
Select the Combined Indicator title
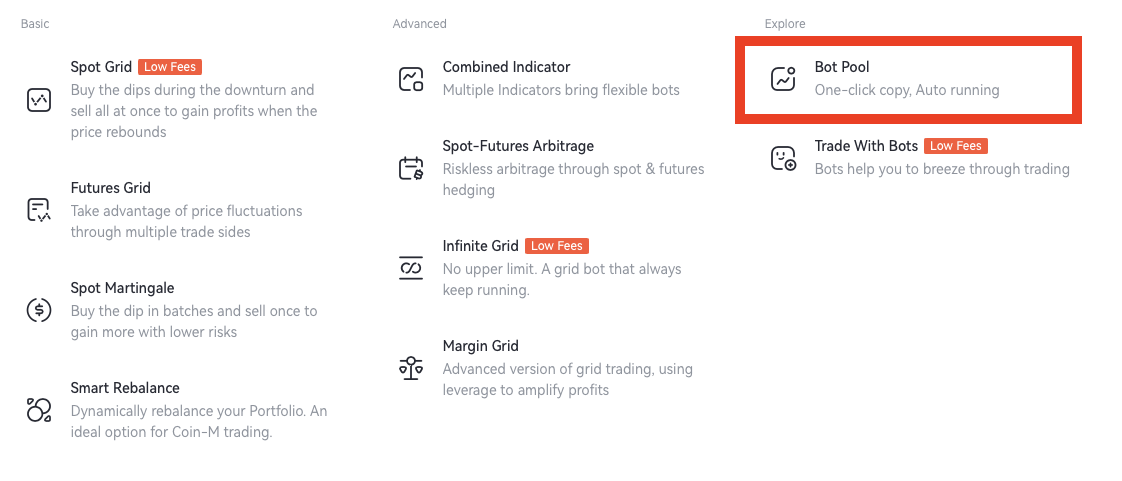point(506,67)
